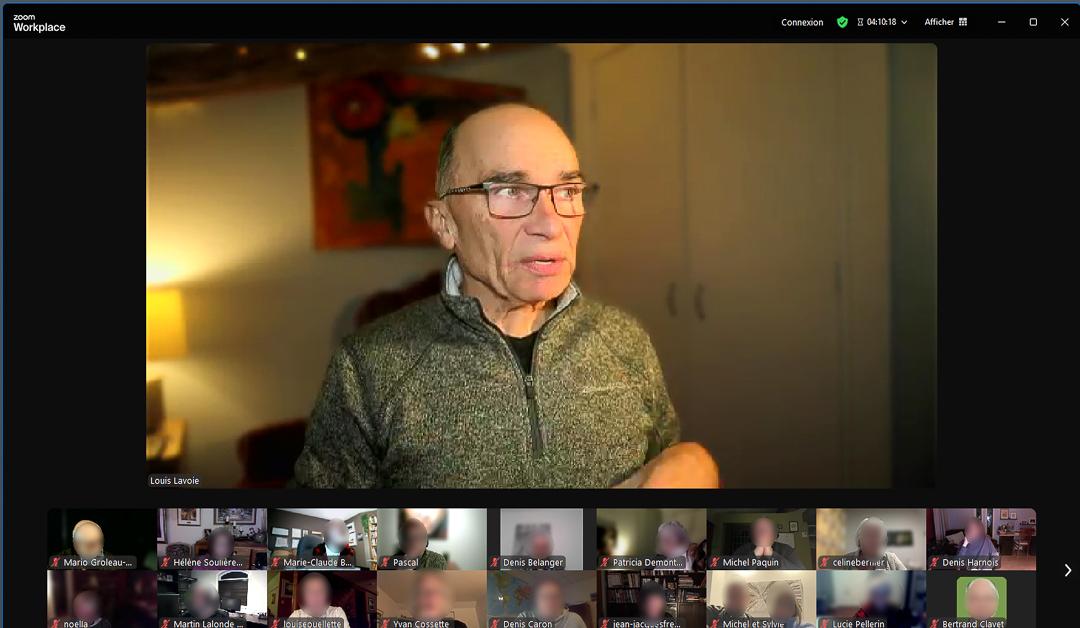1080x628 pixels.
Task: Click the hourglass meeting timer icon
Action: pyautogui.click(x=860, y=22)
